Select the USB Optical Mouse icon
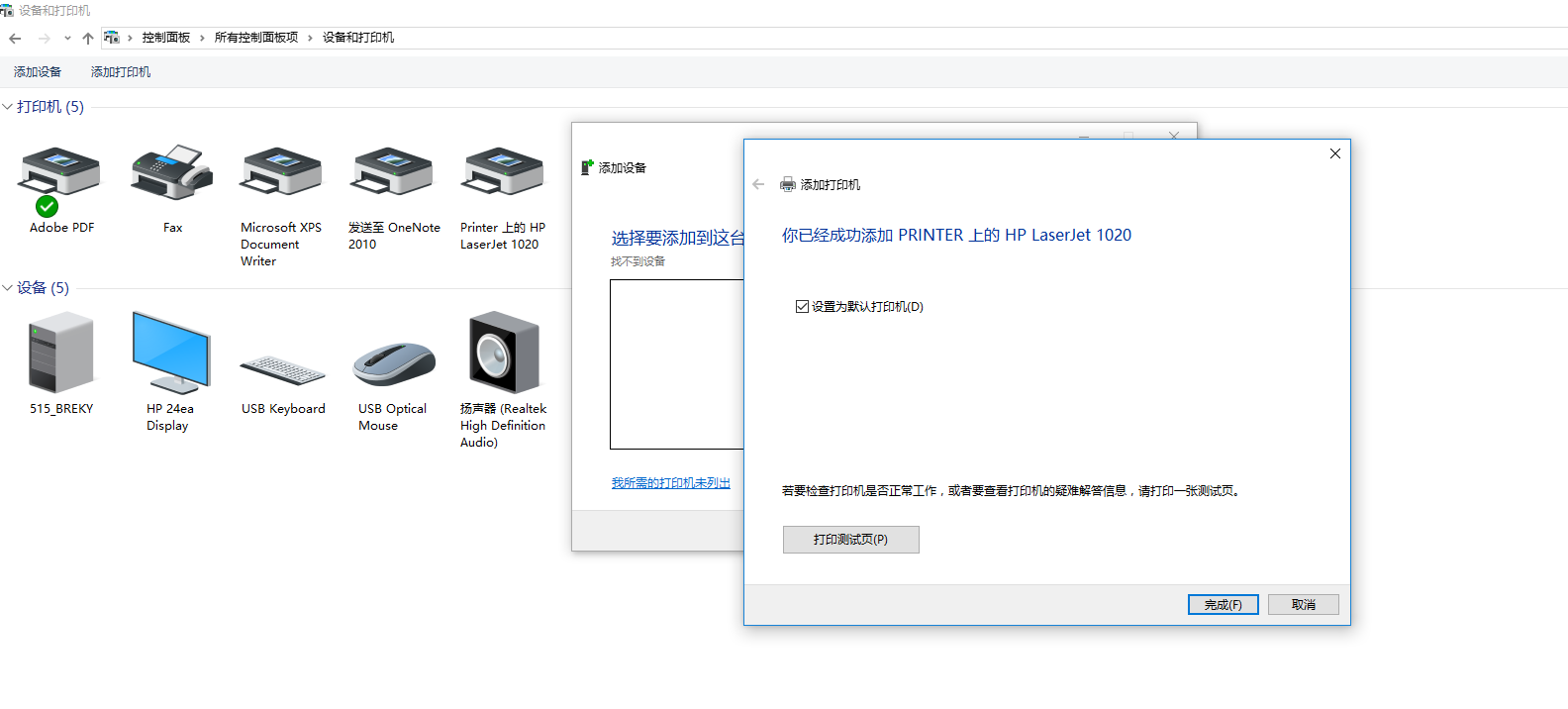 point(394,363)
